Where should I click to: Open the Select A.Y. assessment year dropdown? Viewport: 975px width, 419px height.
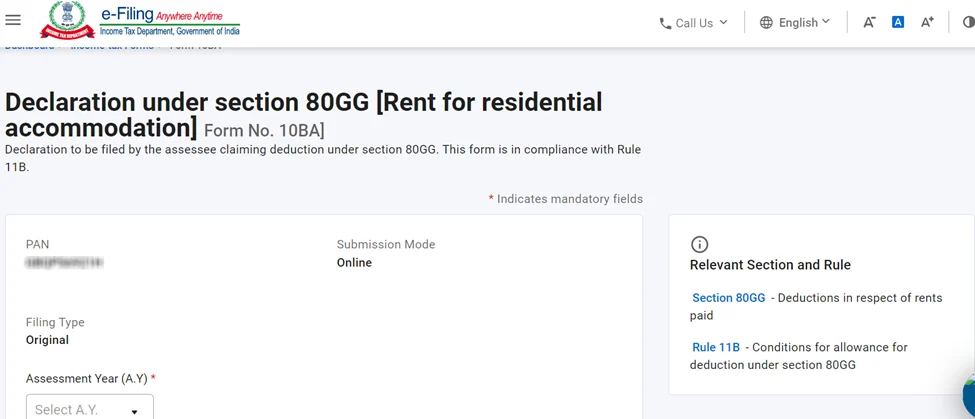90,407
